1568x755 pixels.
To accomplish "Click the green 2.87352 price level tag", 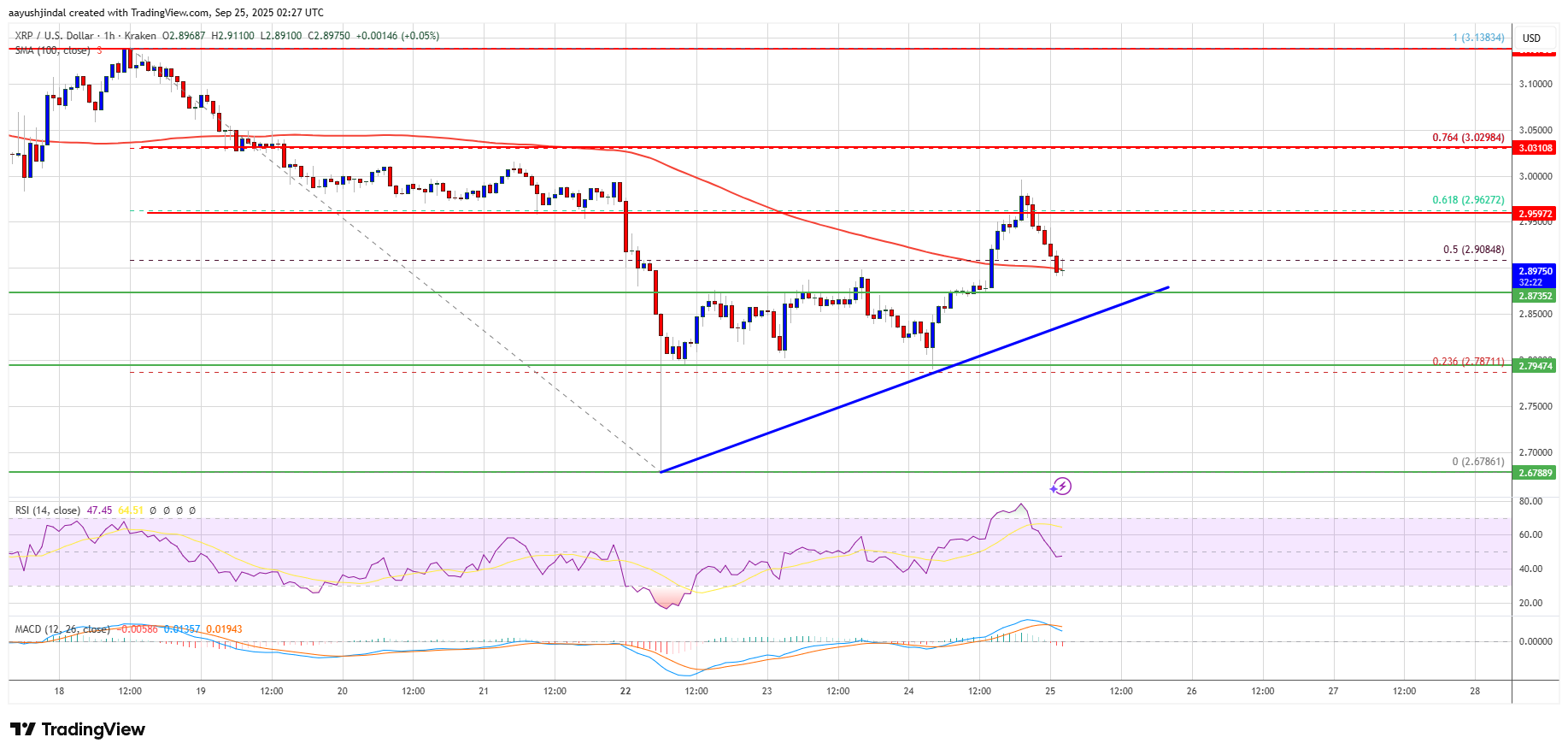I will [x=1535, y=296].
